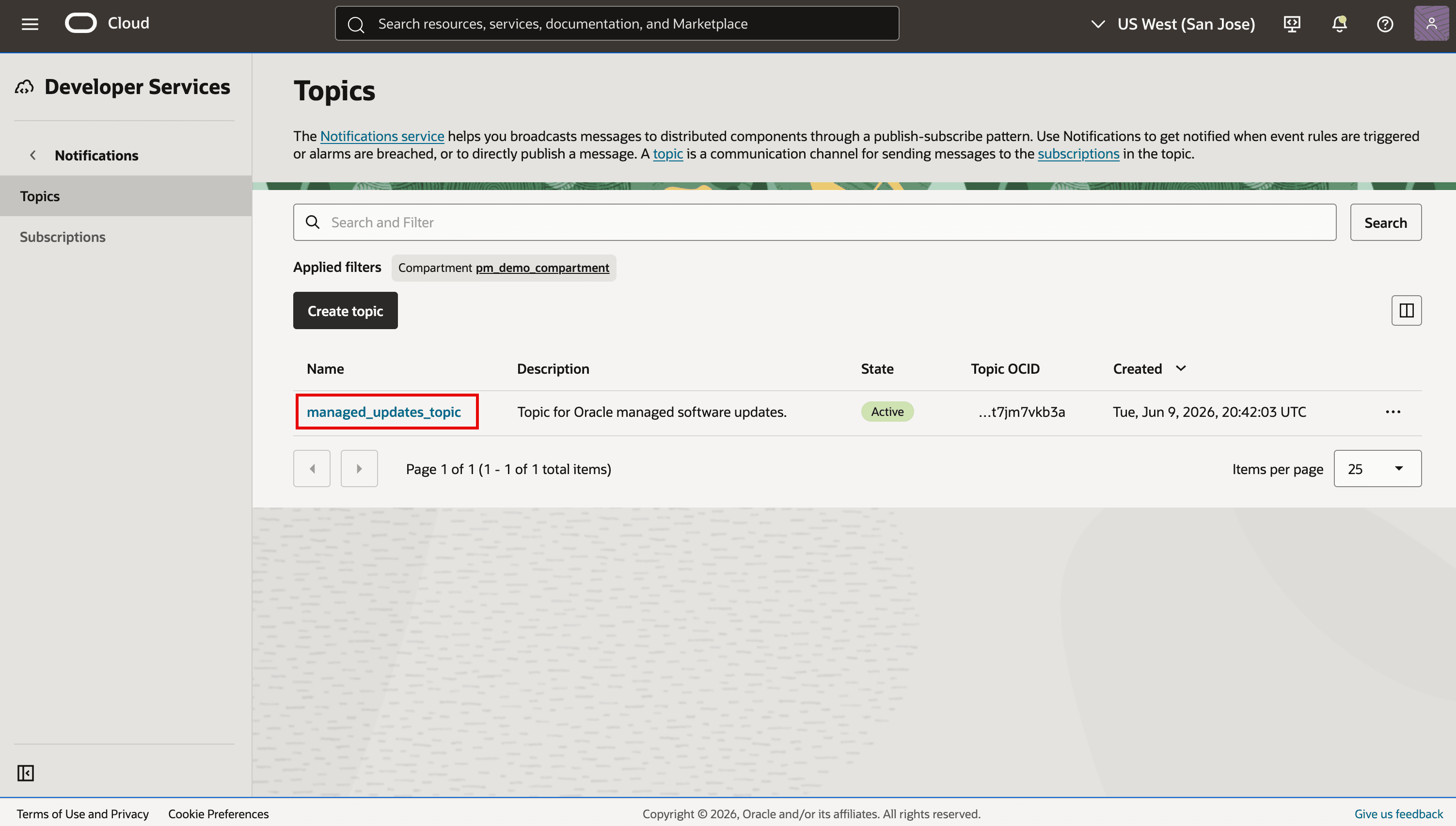This screenshot has height=826, width=1456.
Task: Open the manage columns icon
Action: click(1407, 310)
